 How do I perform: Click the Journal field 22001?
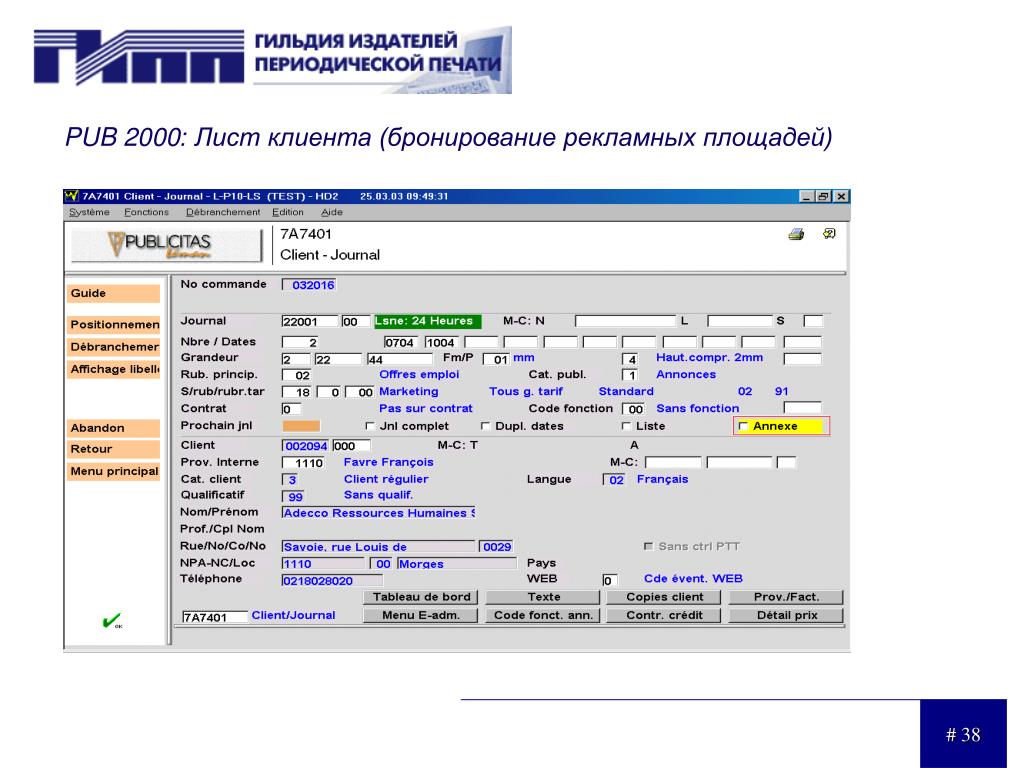point(310,321)
